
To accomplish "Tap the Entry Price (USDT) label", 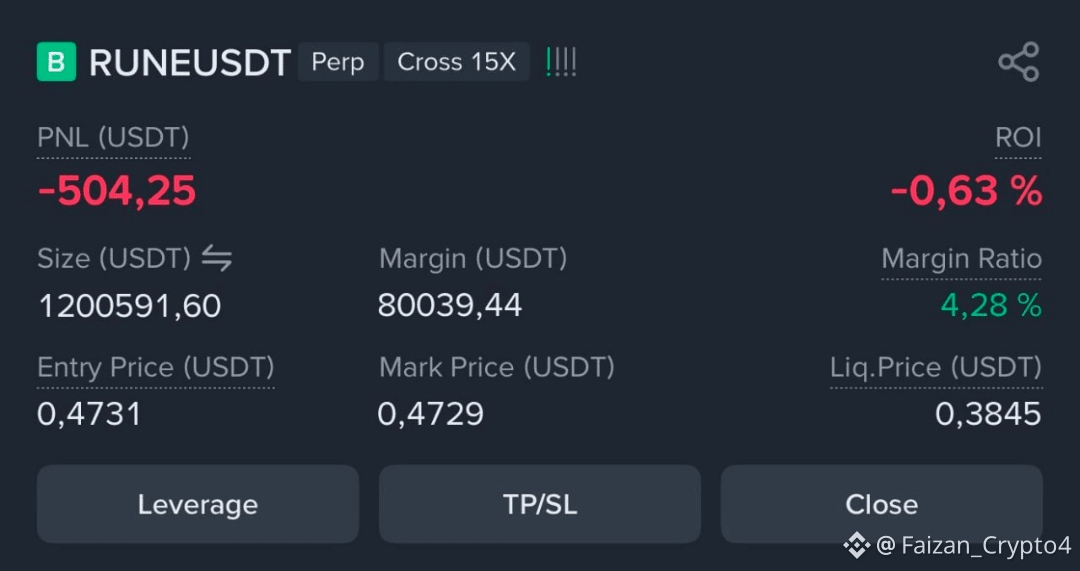I will coord(156,367).
